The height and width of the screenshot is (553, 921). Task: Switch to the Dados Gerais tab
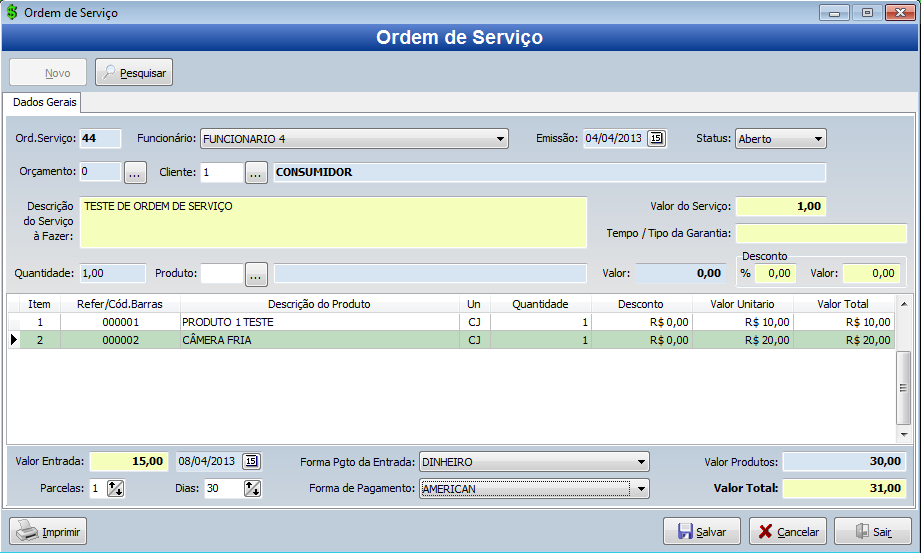44,102
